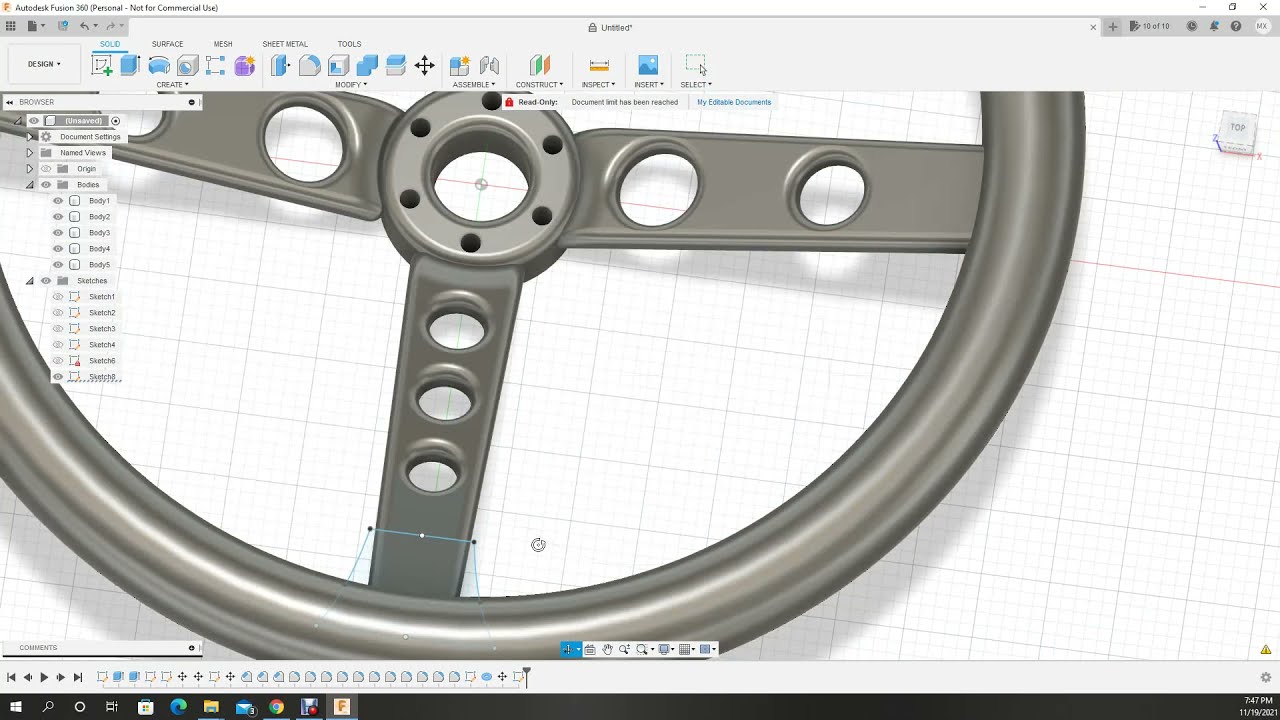1280x720 pixels.
Task: Choose the Fillet tool
Action: (310, 65)
